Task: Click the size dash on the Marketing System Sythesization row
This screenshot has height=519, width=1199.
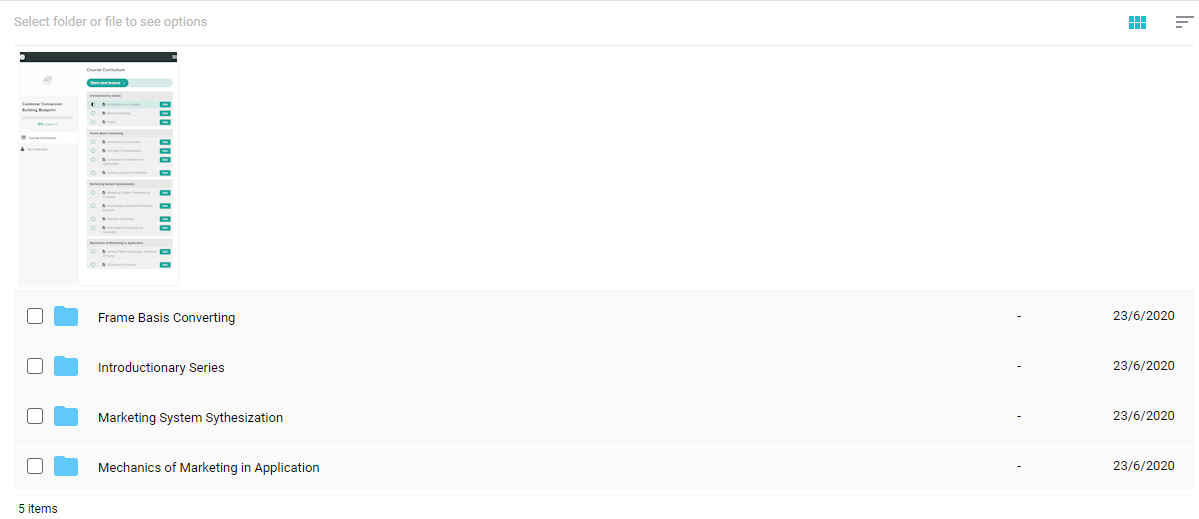Action: pyautogui.click(x=1019, y=417)
